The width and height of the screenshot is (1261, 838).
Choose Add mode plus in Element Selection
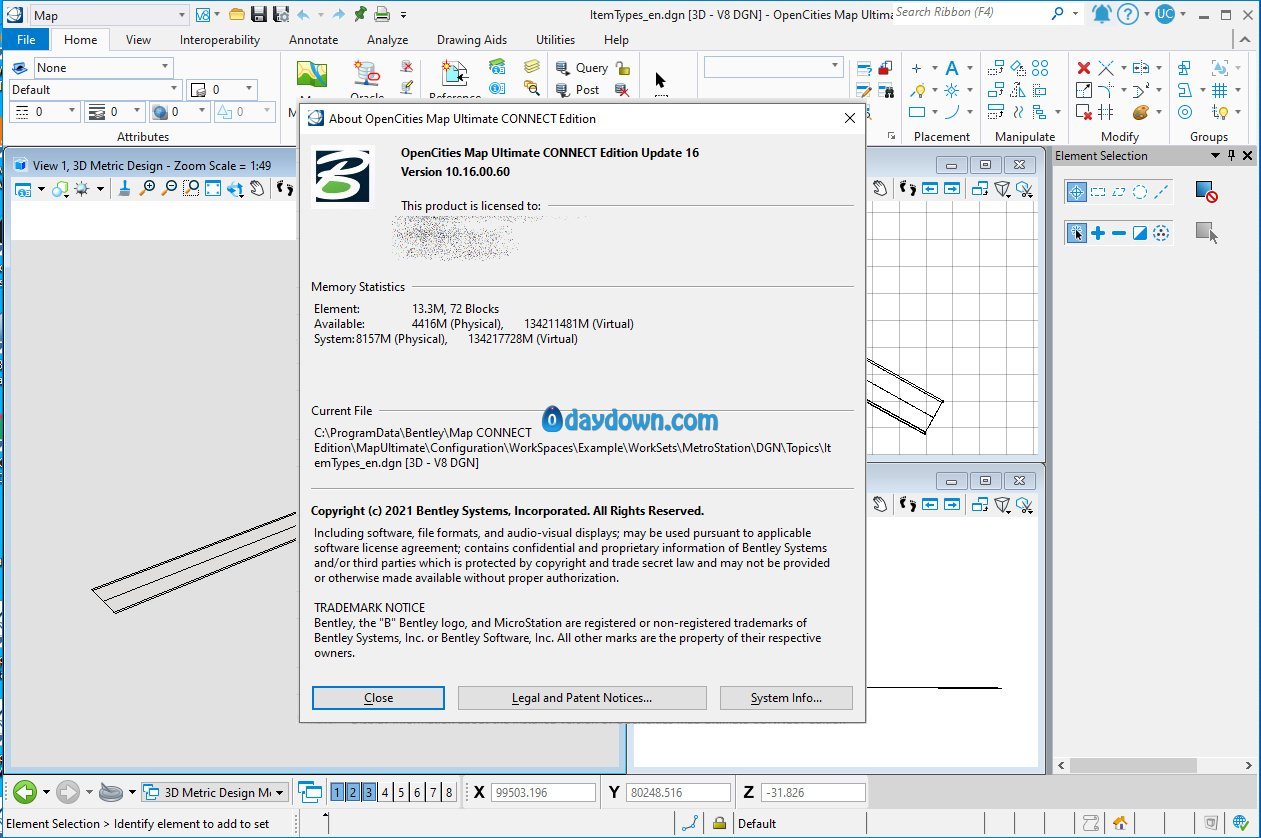[x=1098, y=233]
